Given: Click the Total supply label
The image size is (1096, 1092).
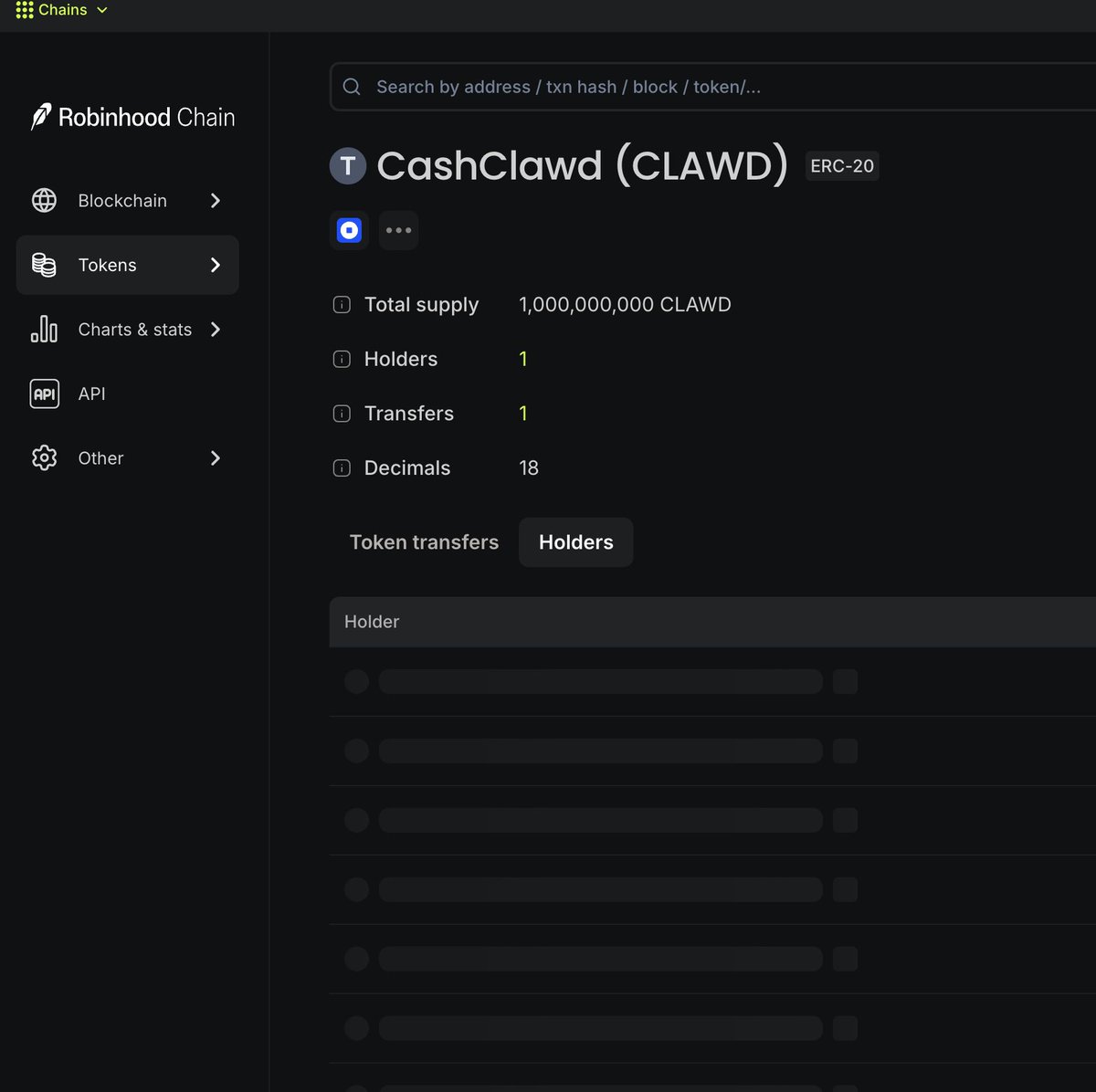Looking at the screenshot, I should pyautogui.click(x=421, y=305).
